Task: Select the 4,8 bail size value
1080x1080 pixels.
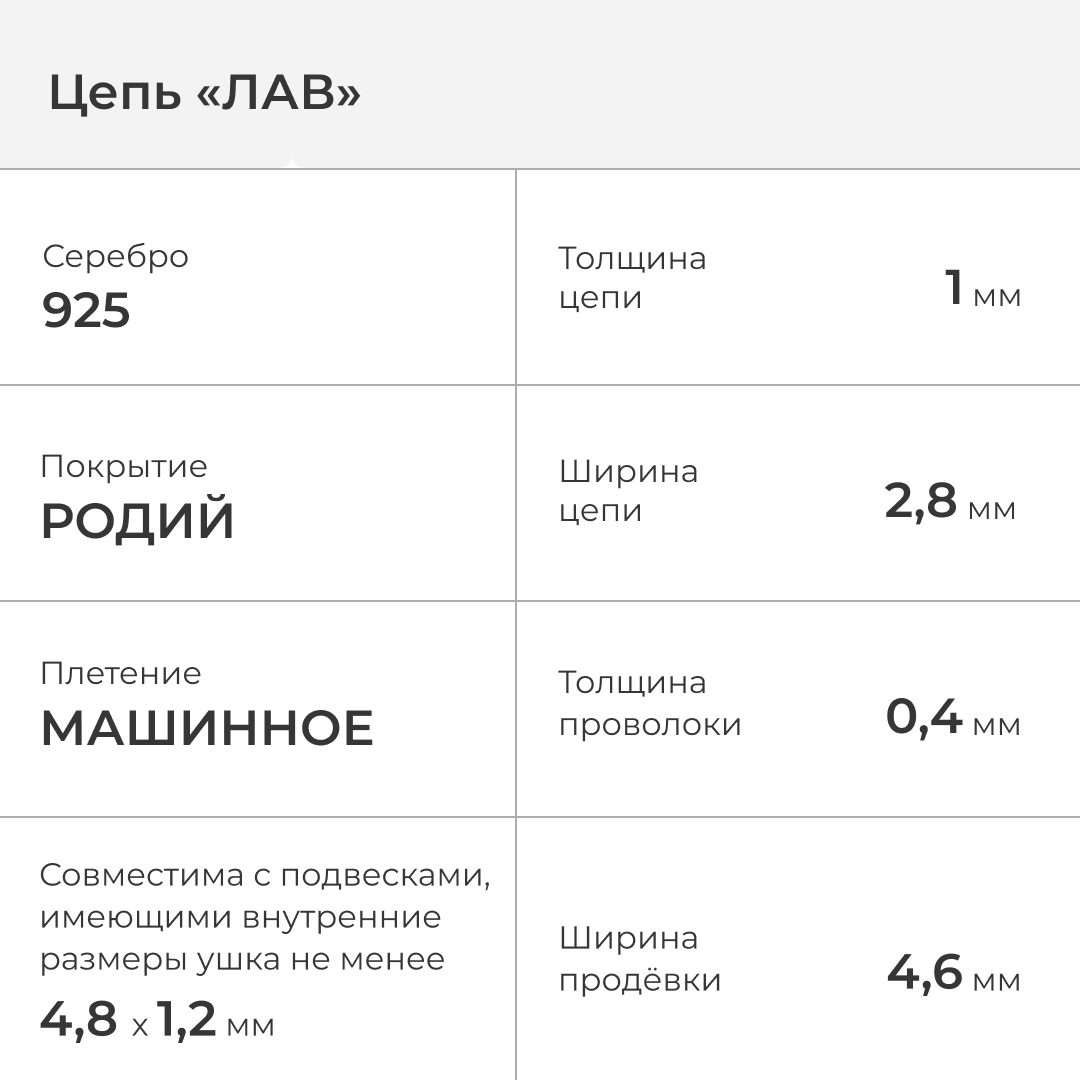Action: (79, 1020)
